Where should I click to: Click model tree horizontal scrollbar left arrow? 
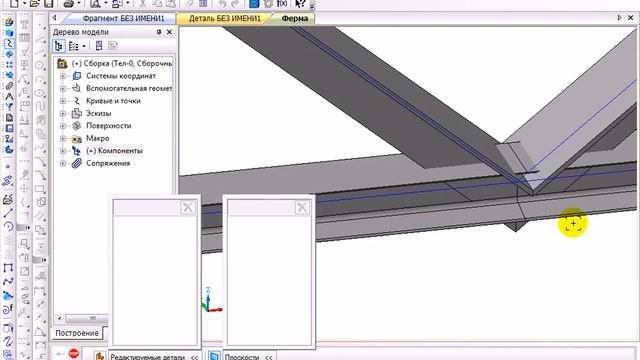point(60,318)
